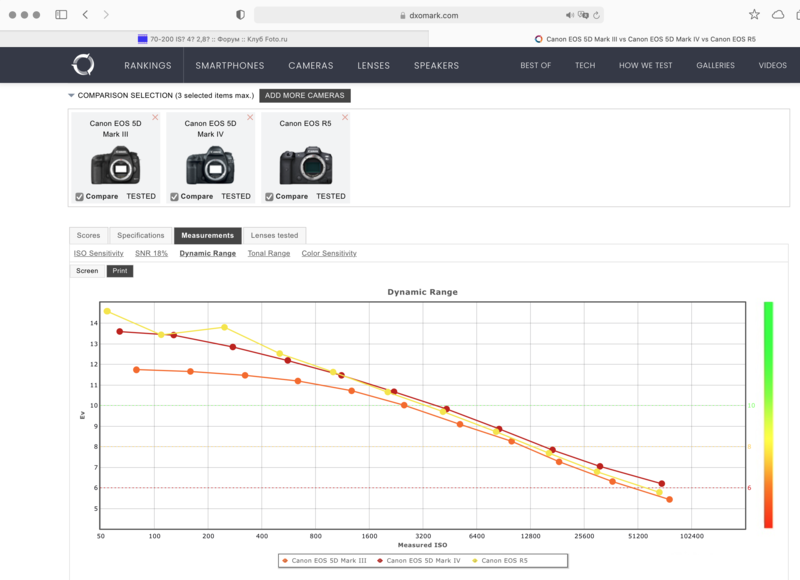Open the Lenses tested tab
Viewport: 800px width, 580px height.
(x=273, y=236)
